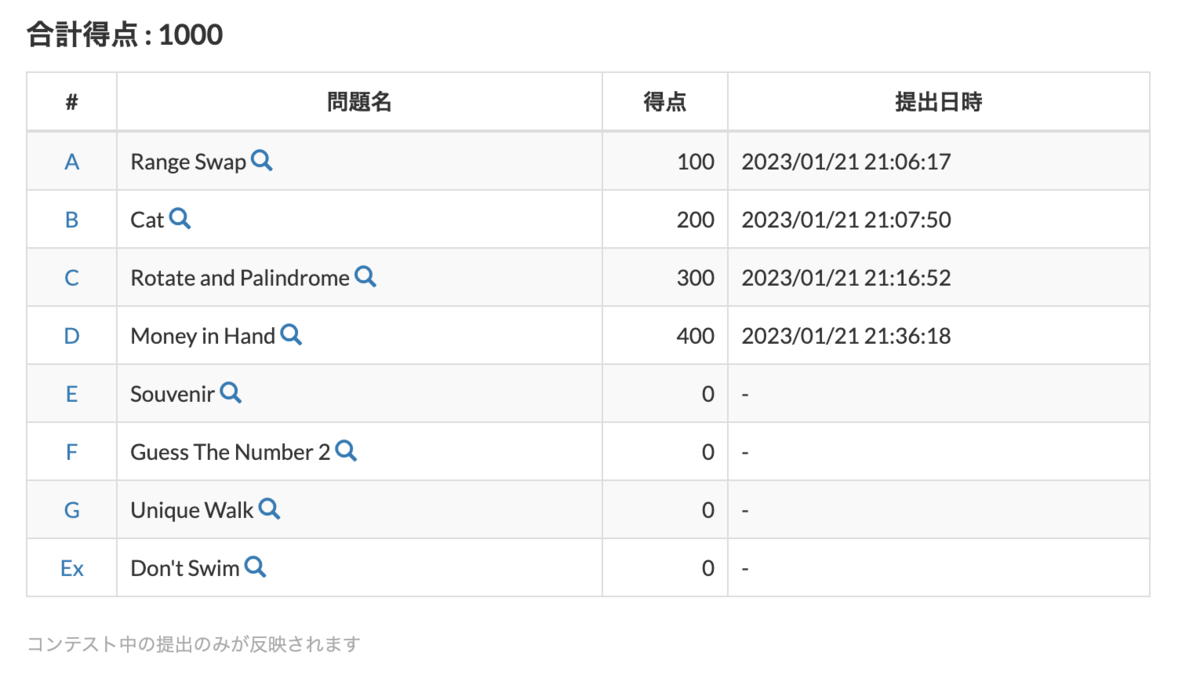Open the Unique Walk preview icon
The width and height of the screenshot is (1200, 689).
[269, 510]
